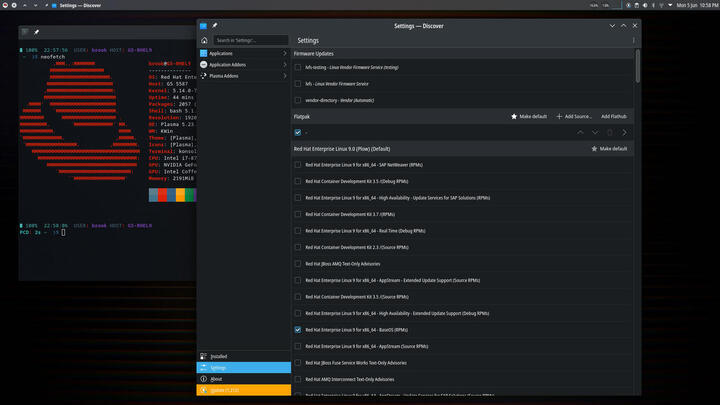This screenshot has width=720, height=405.
Task: Click the network icon in system tray
Action: pos(661,6)
